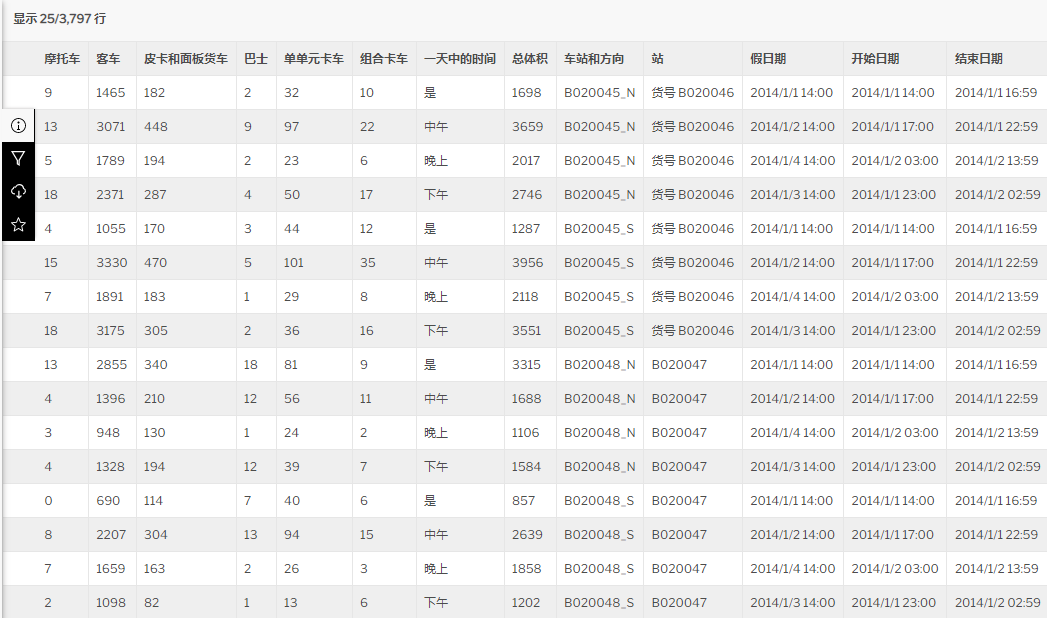
Task: Select pickup truck value 470
Action: 156,263
